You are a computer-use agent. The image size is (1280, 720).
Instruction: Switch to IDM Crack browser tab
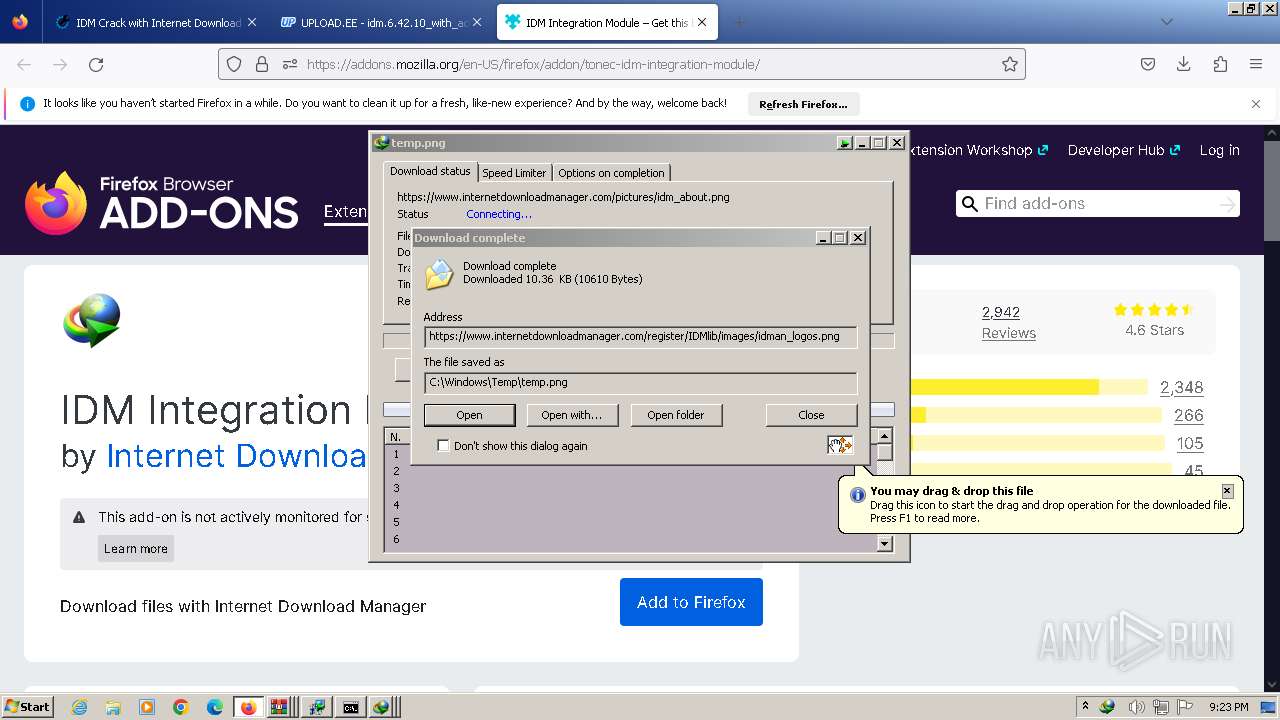tap(156, 22)
